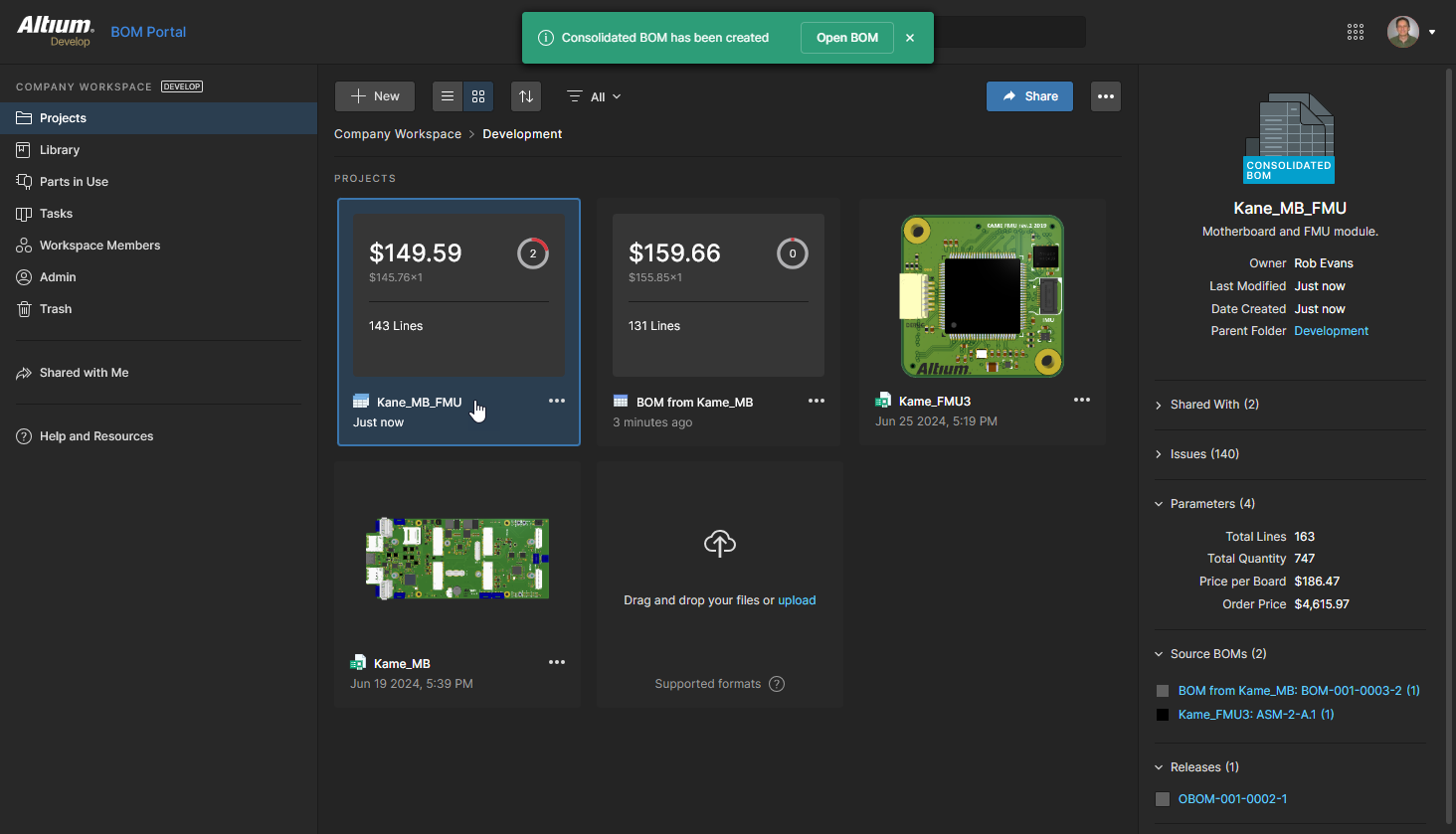Image resolution: width=1456 pixels, height=834 pixels.
Task: Open Library in the sidebar
Action: [x=159, y=150]
